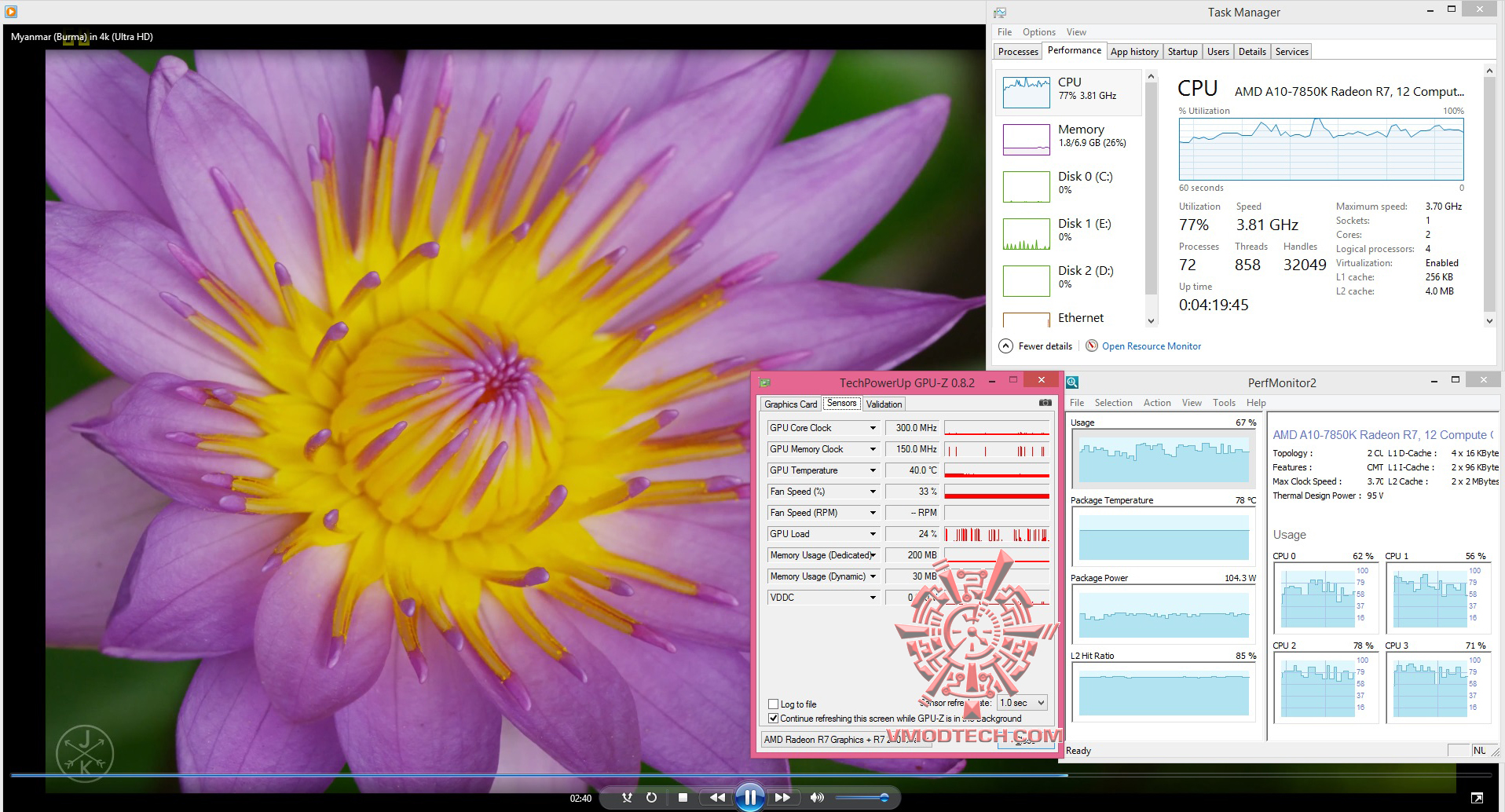Open the GPU Load sensor dropdown
1505x812 pixels.
pos(873,534)
